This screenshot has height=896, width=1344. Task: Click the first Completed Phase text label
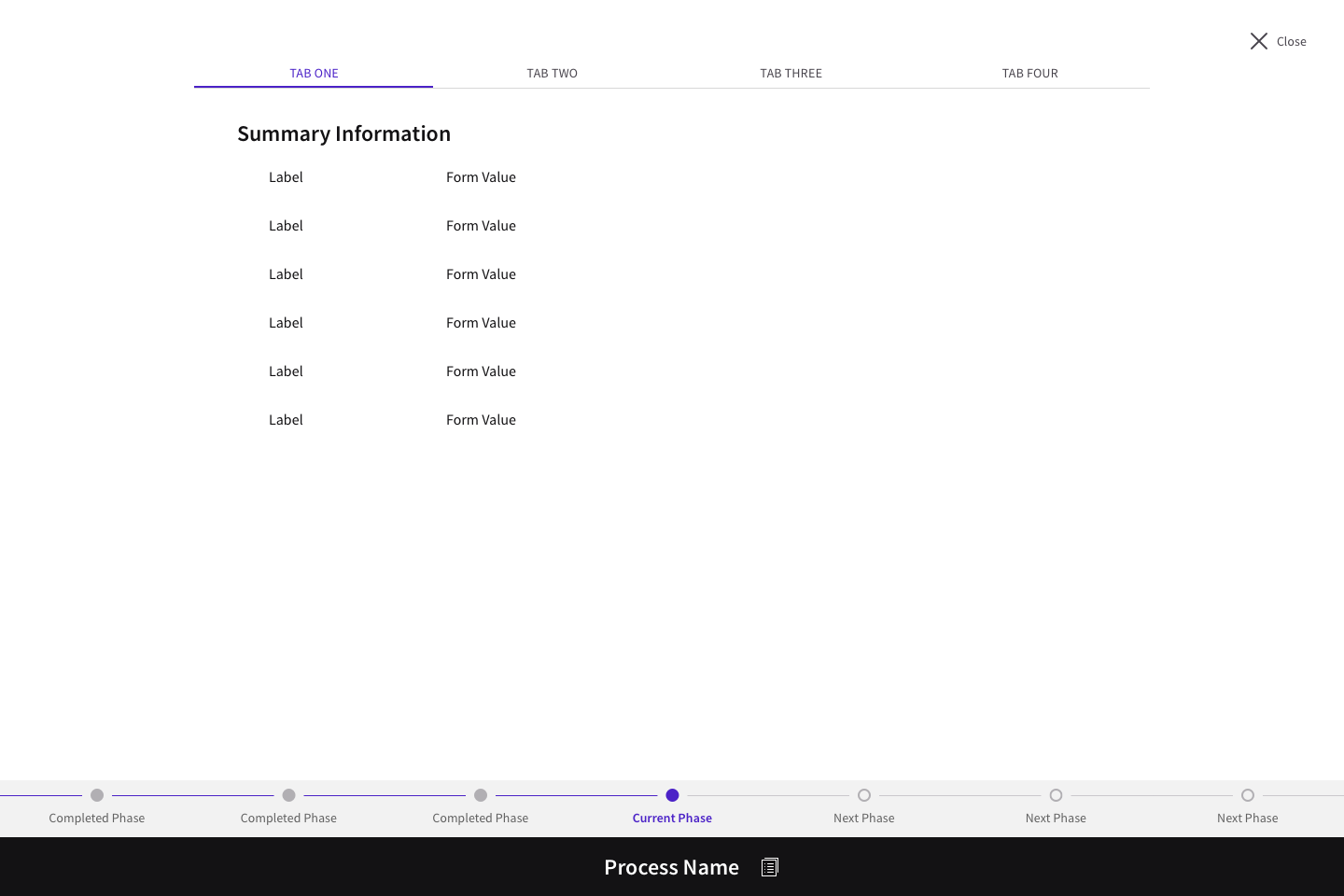[97, 818]
